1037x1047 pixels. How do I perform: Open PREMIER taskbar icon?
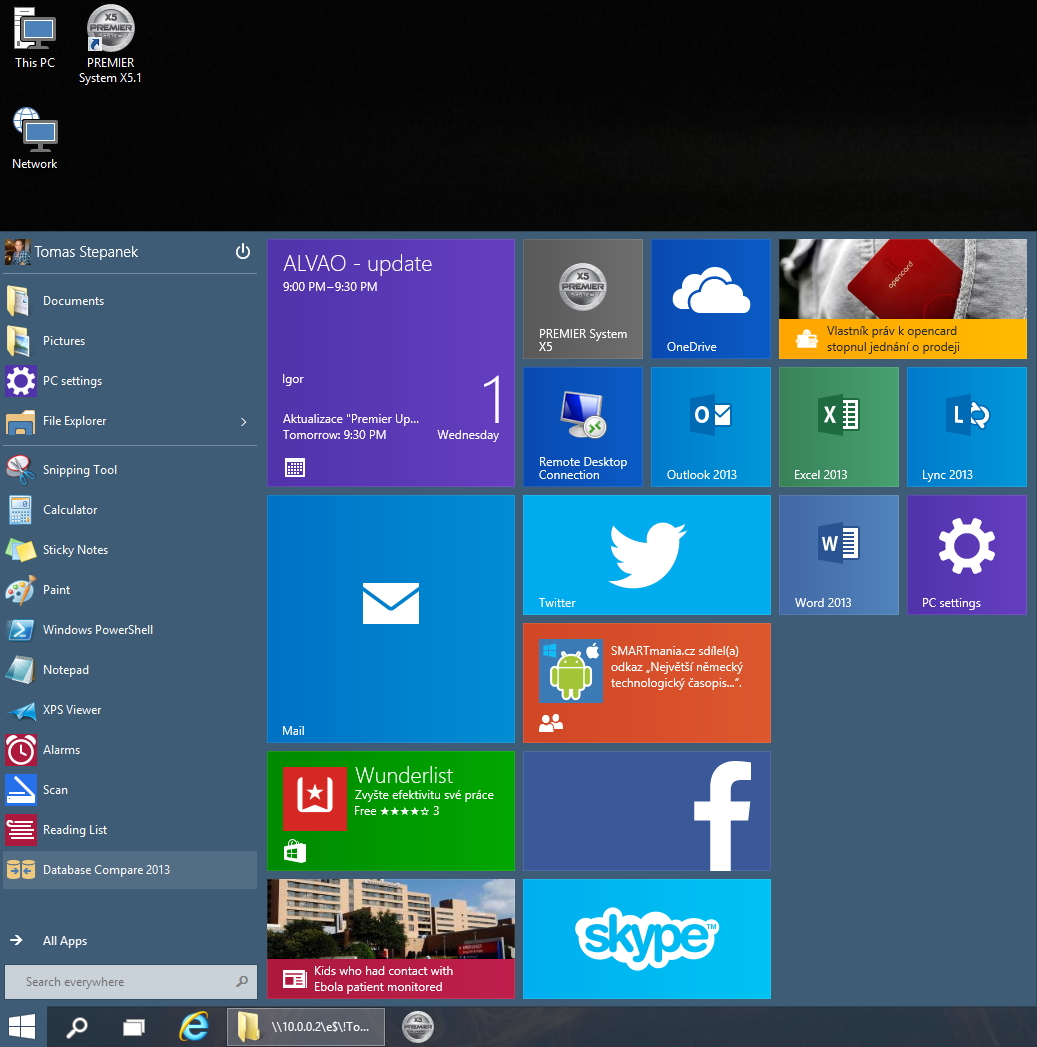pos(418,1027)
